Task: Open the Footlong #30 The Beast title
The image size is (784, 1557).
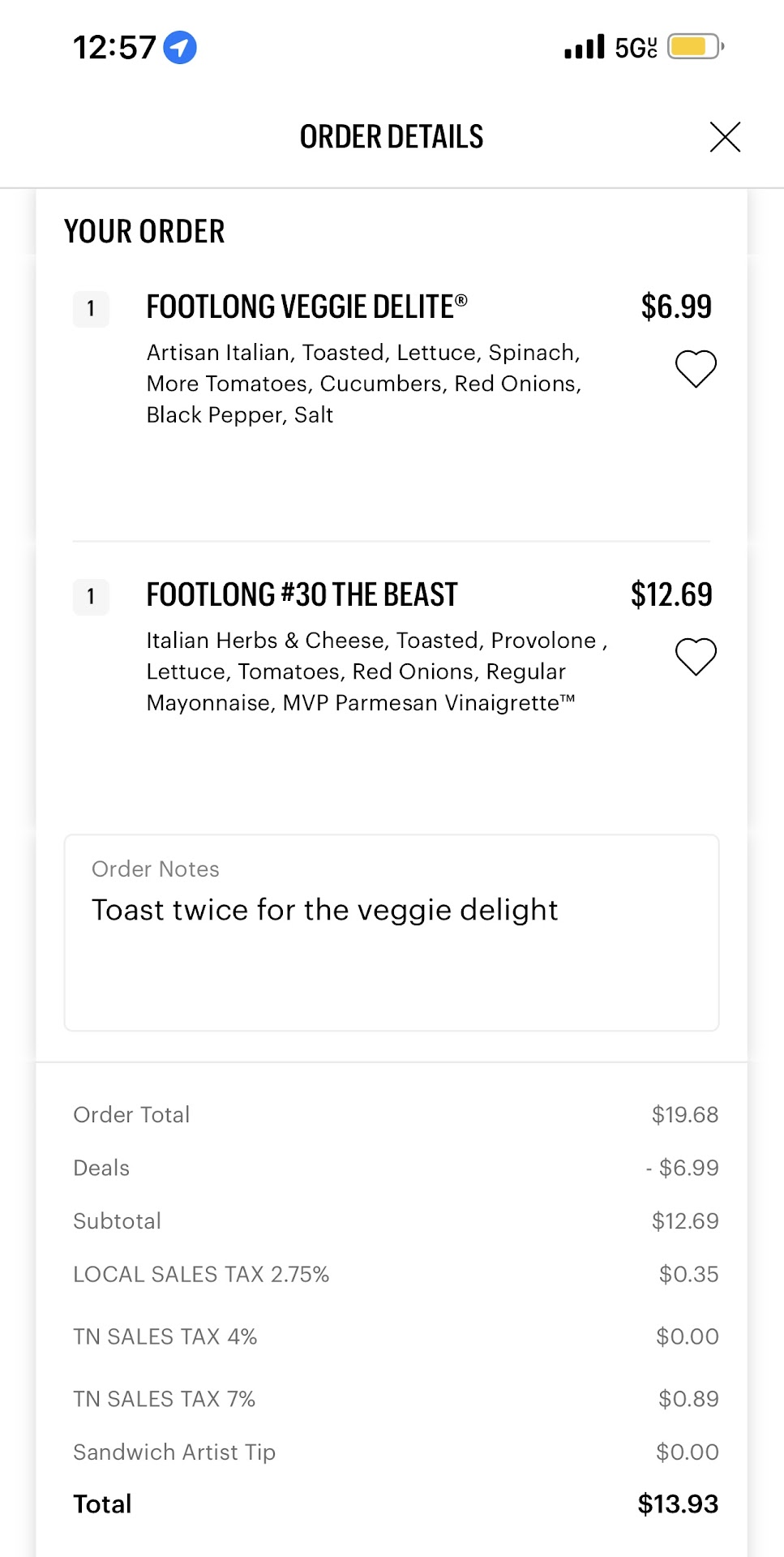Action: tap(302, 595)
